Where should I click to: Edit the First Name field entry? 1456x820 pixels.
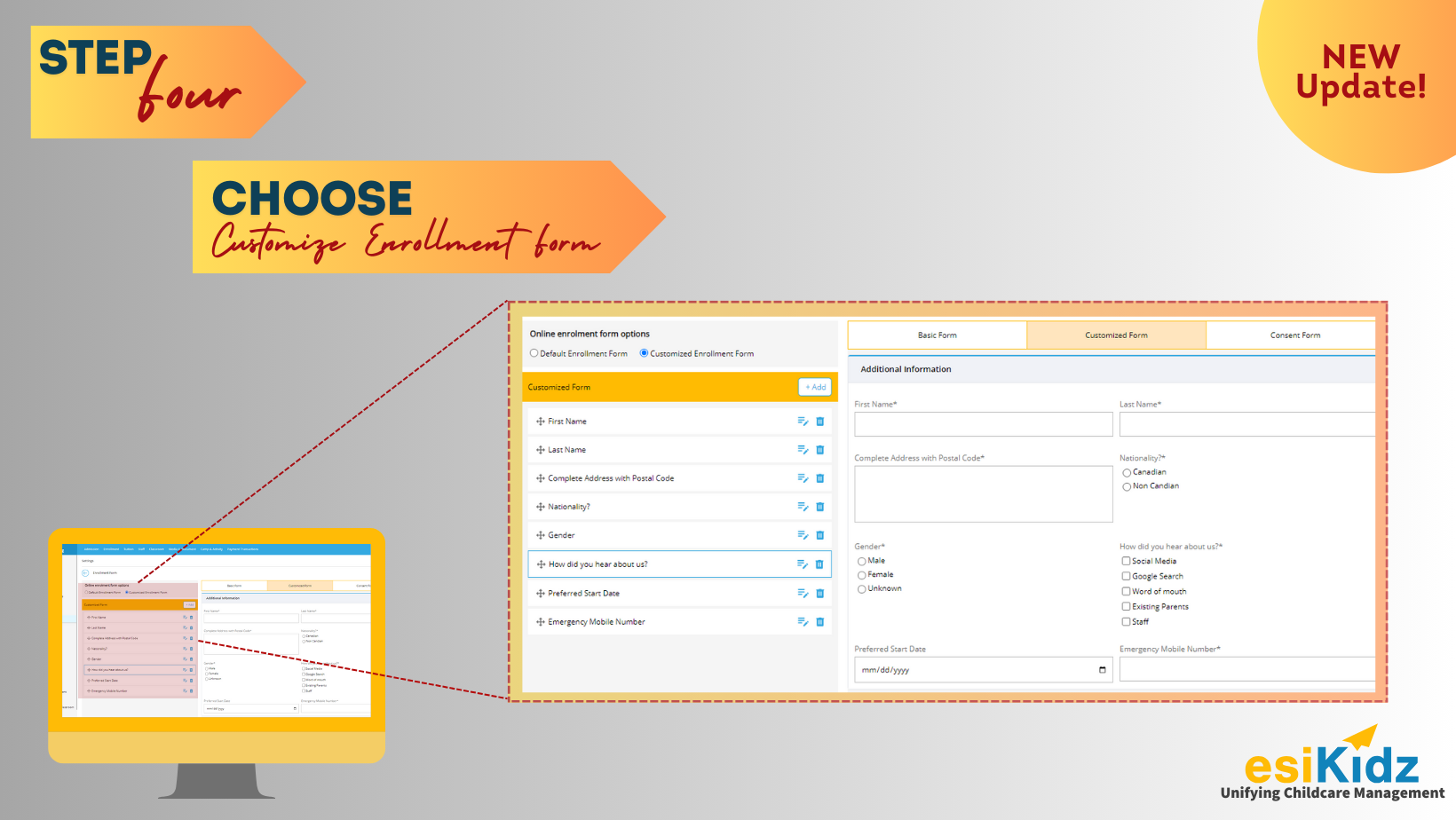pyautogui.click(x=803, y=422)
